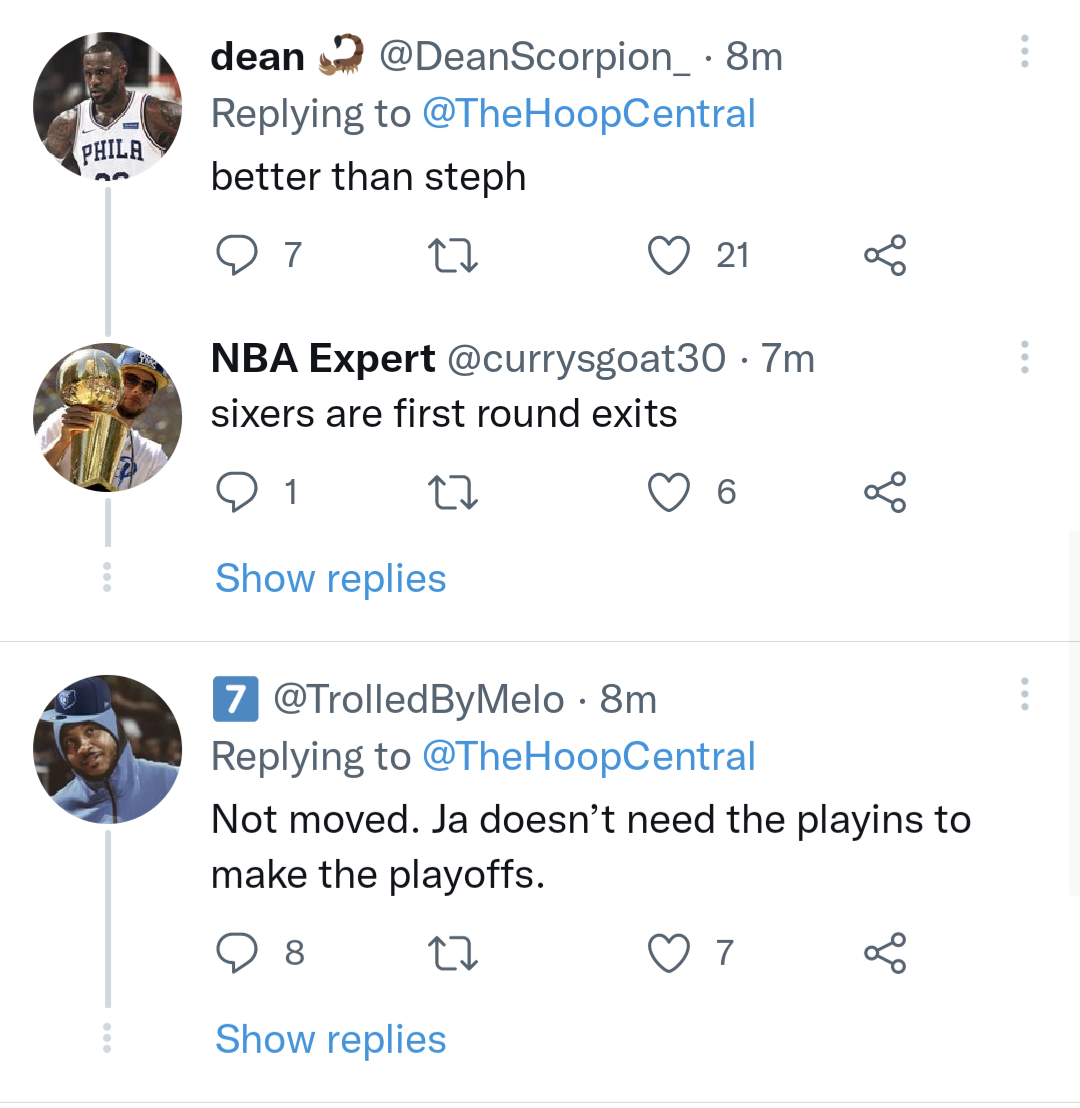The width and height of the screenshot is (1080, 1108).
Task: Open the share menu on @TrolledByMelo's tweet
Action: pyautogui.click(x=884, y=953)
